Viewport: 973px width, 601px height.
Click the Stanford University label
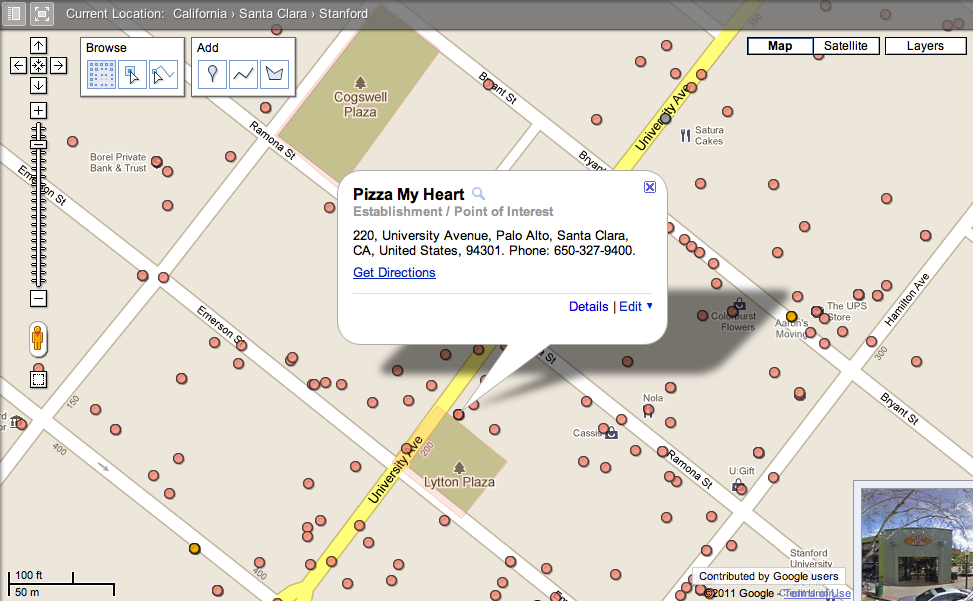pyautogui.click(x=810, y=558)
